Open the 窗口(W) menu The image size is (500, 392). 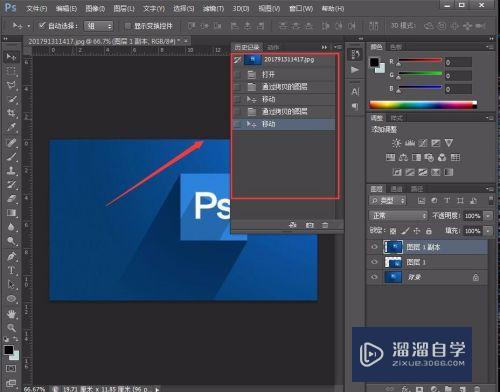point(301,8)
